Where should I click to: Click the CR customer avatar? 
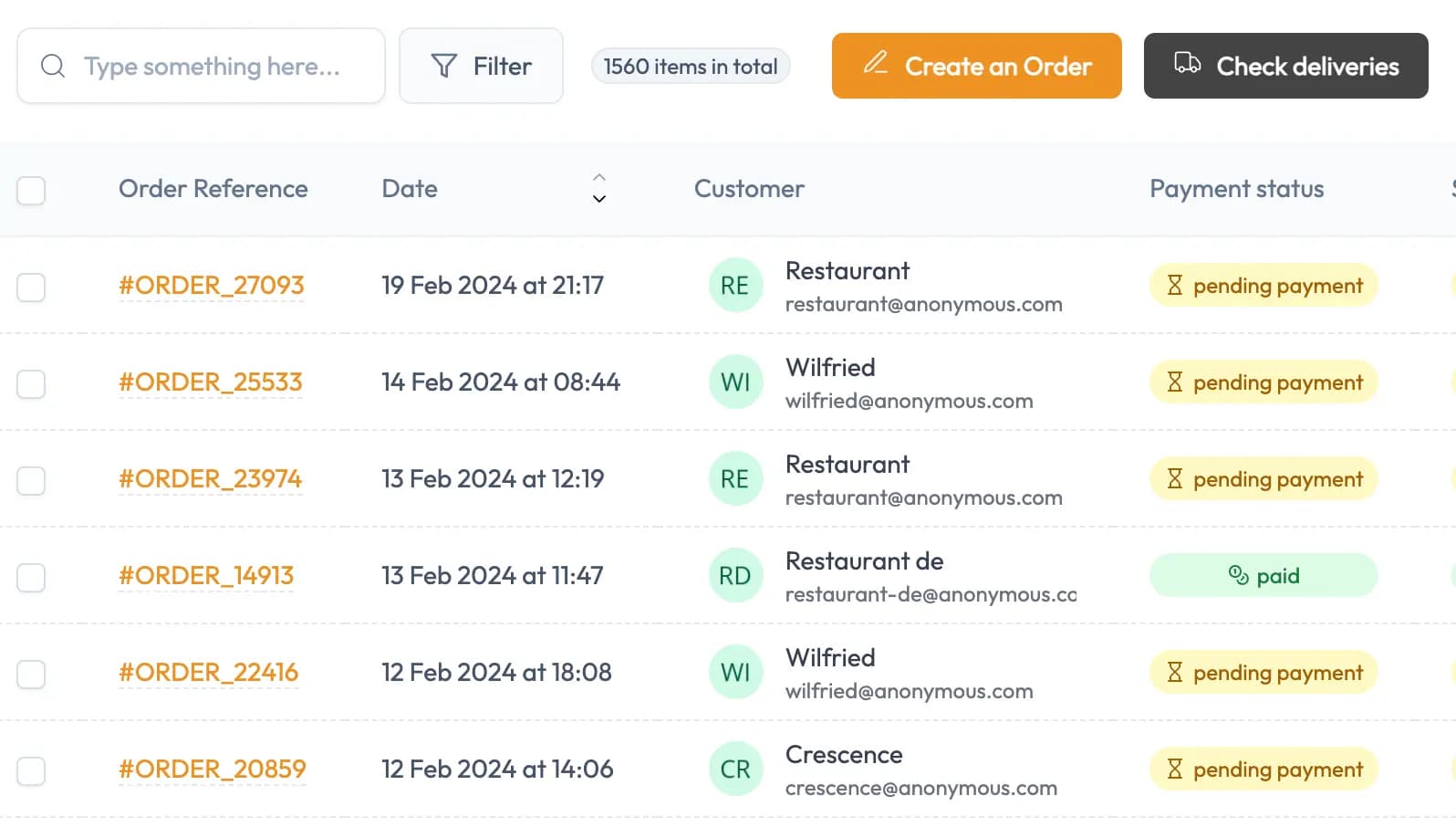[735, 769]
